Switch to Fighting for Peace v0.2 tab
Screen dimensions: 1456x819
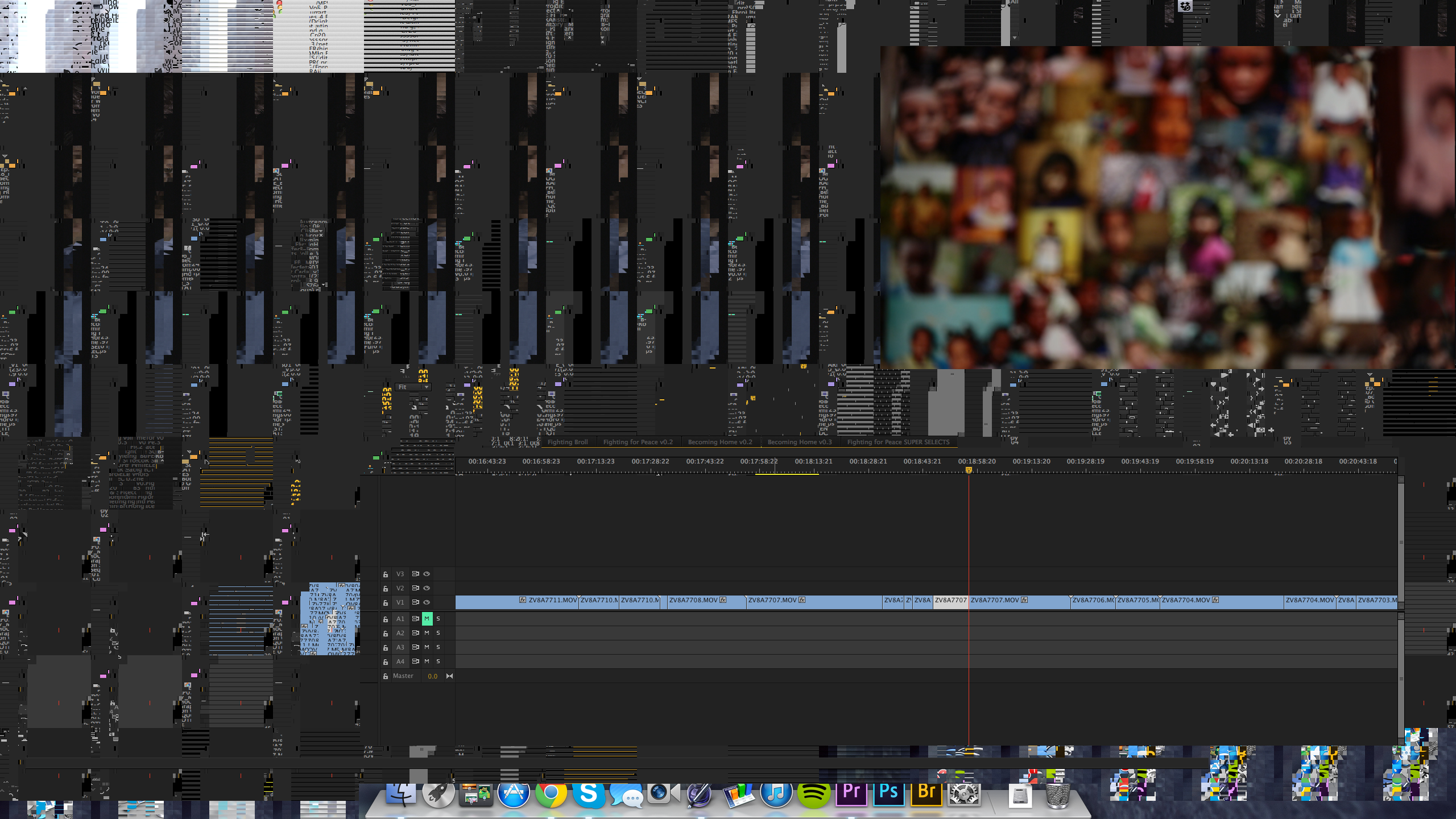638,442
